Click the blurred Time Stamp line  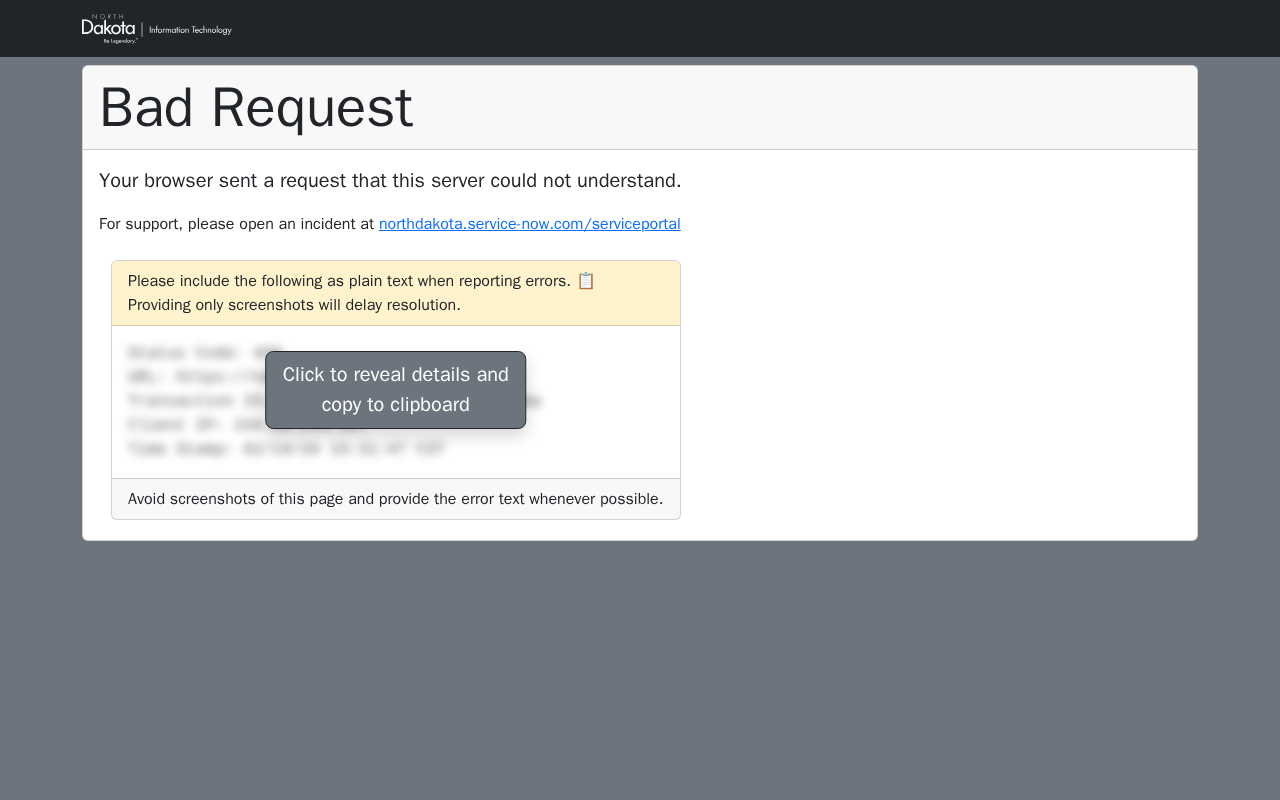[286, 449]
